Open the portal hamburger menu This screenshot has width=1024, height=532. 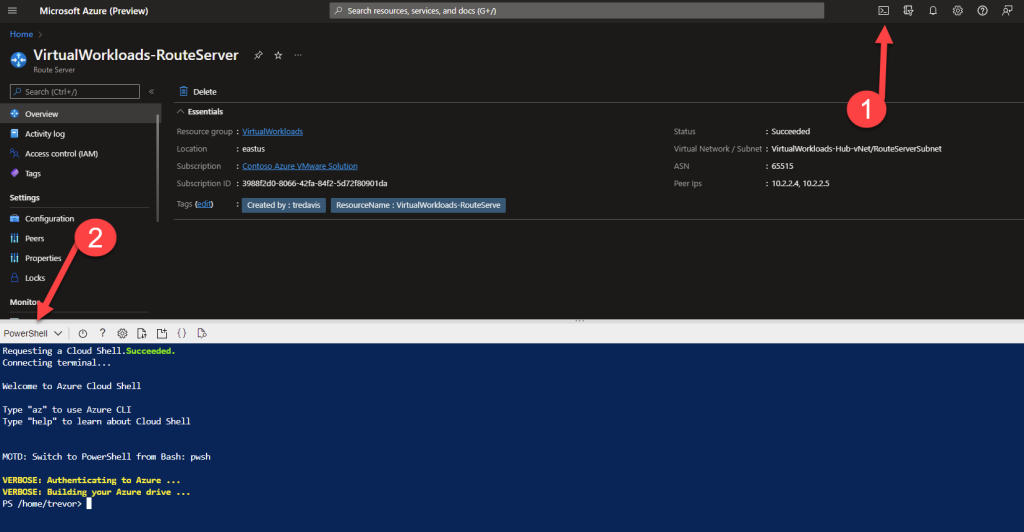[x=12, y=10]
